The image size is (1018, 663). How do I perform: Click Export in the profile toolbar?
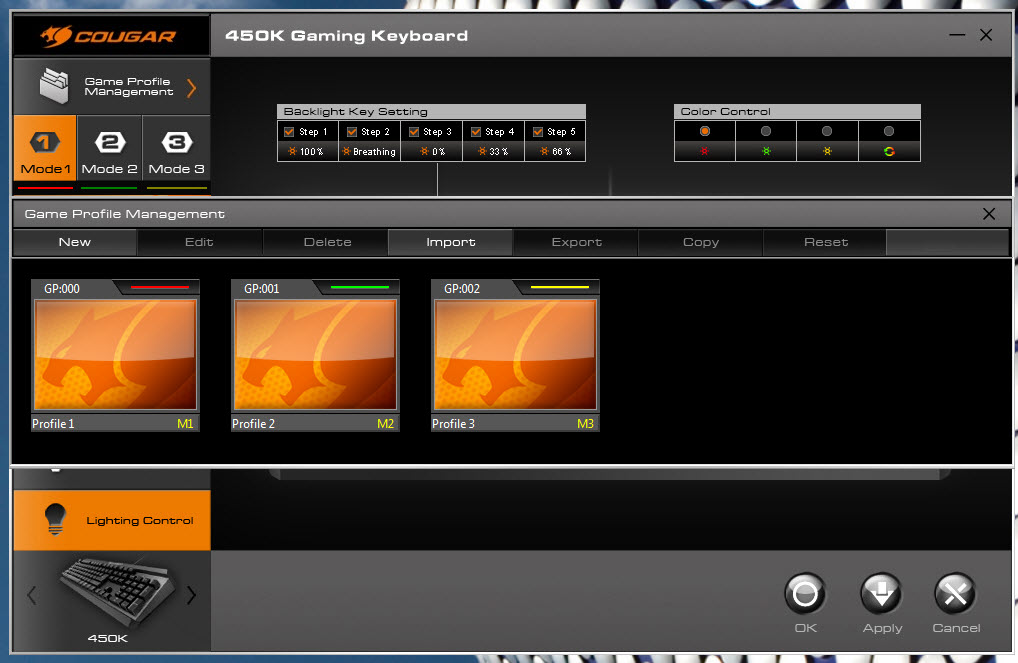tap(577, 242)
